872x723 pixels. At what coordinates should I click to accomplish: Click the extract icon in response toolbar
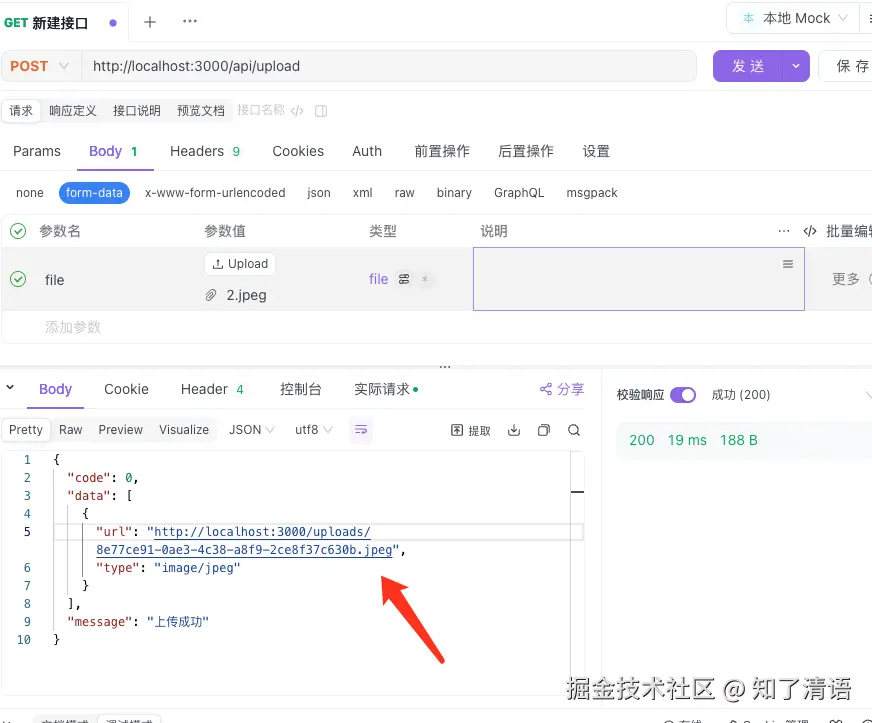[457, 430]
